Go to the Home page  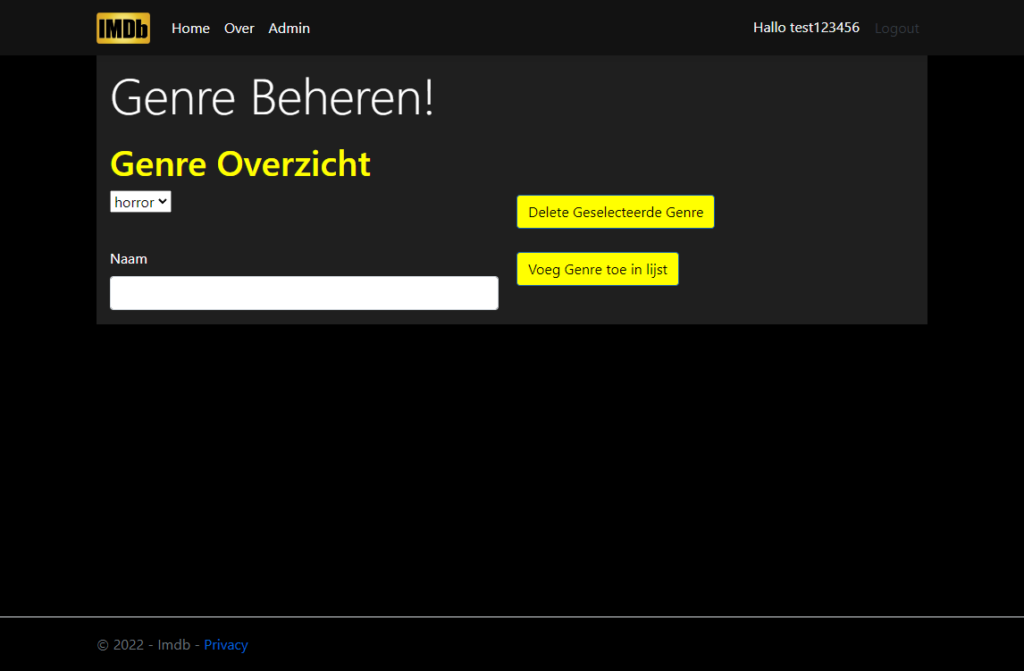[191, 28]
